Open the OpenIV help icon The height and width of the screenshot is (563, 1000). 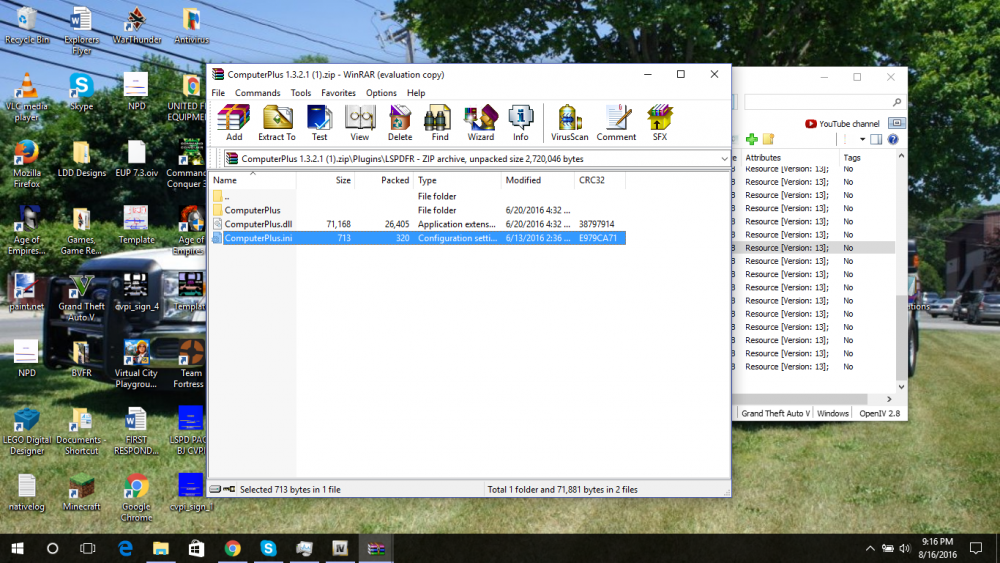click(893, 139)
